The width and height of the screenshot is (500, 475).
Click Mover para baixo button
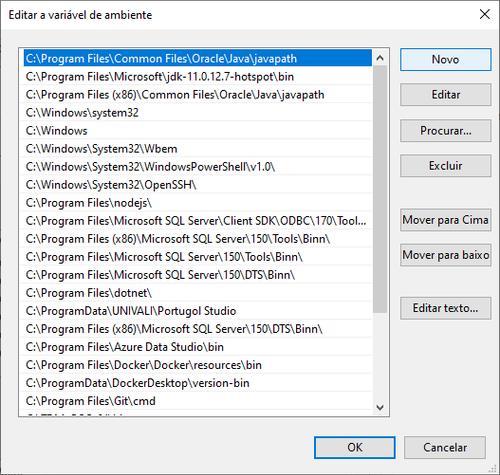446,255
